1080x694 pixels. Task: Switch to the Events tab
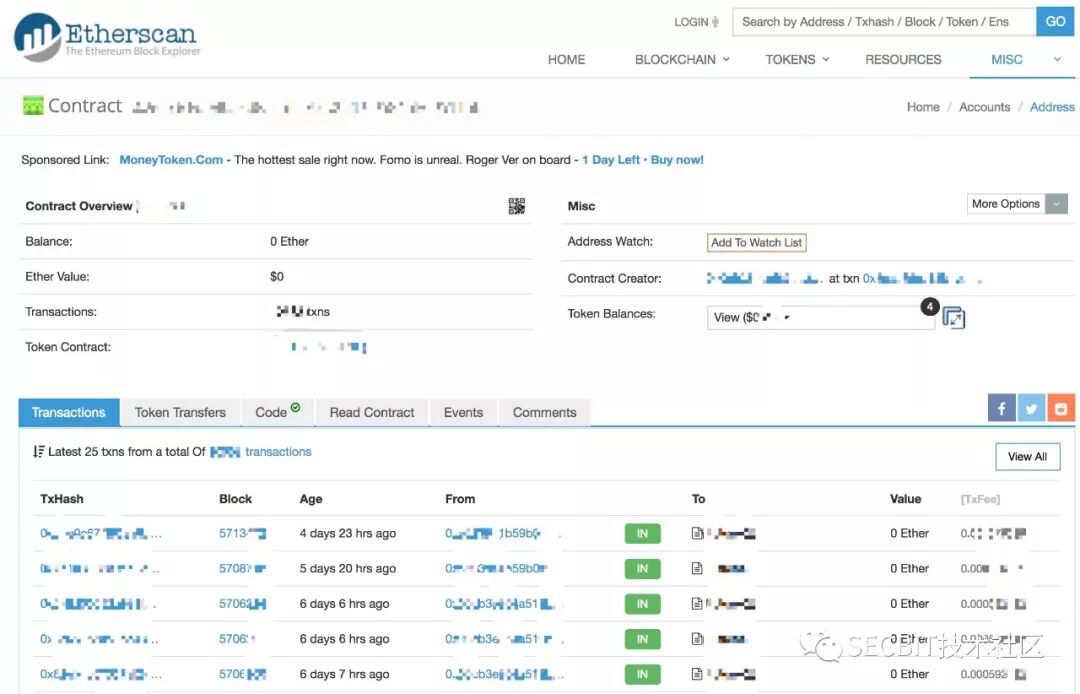coord(463,412)
